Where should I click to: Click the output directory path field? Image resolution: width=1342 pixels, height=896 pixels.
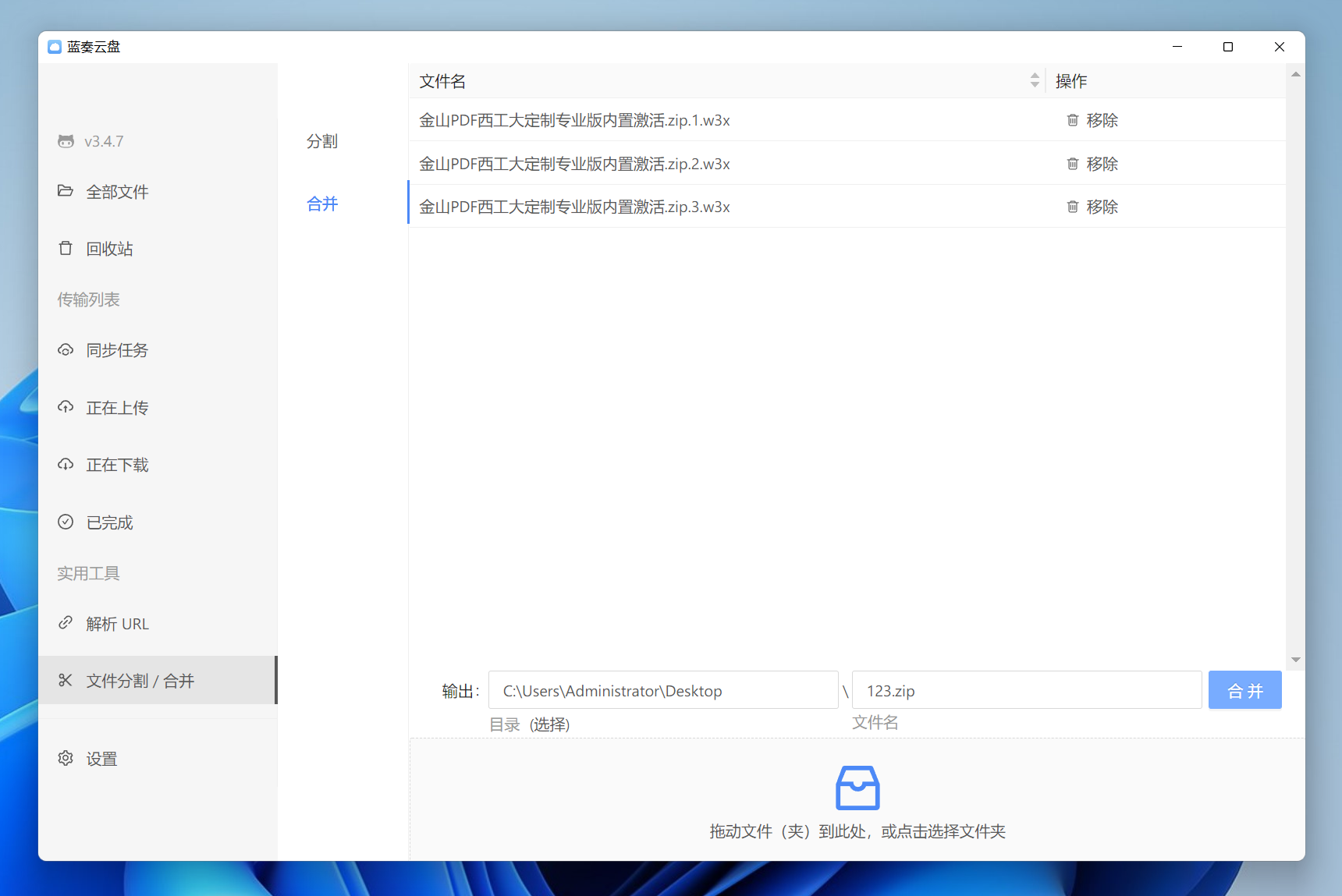click(x=663, y=690)
